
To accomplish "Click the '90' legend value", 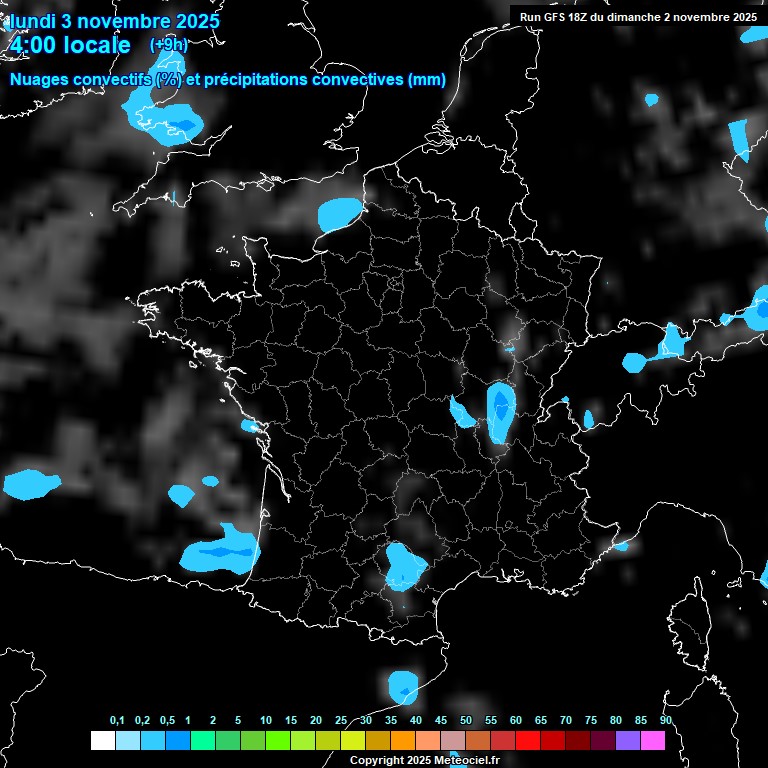I will point(665,720).
